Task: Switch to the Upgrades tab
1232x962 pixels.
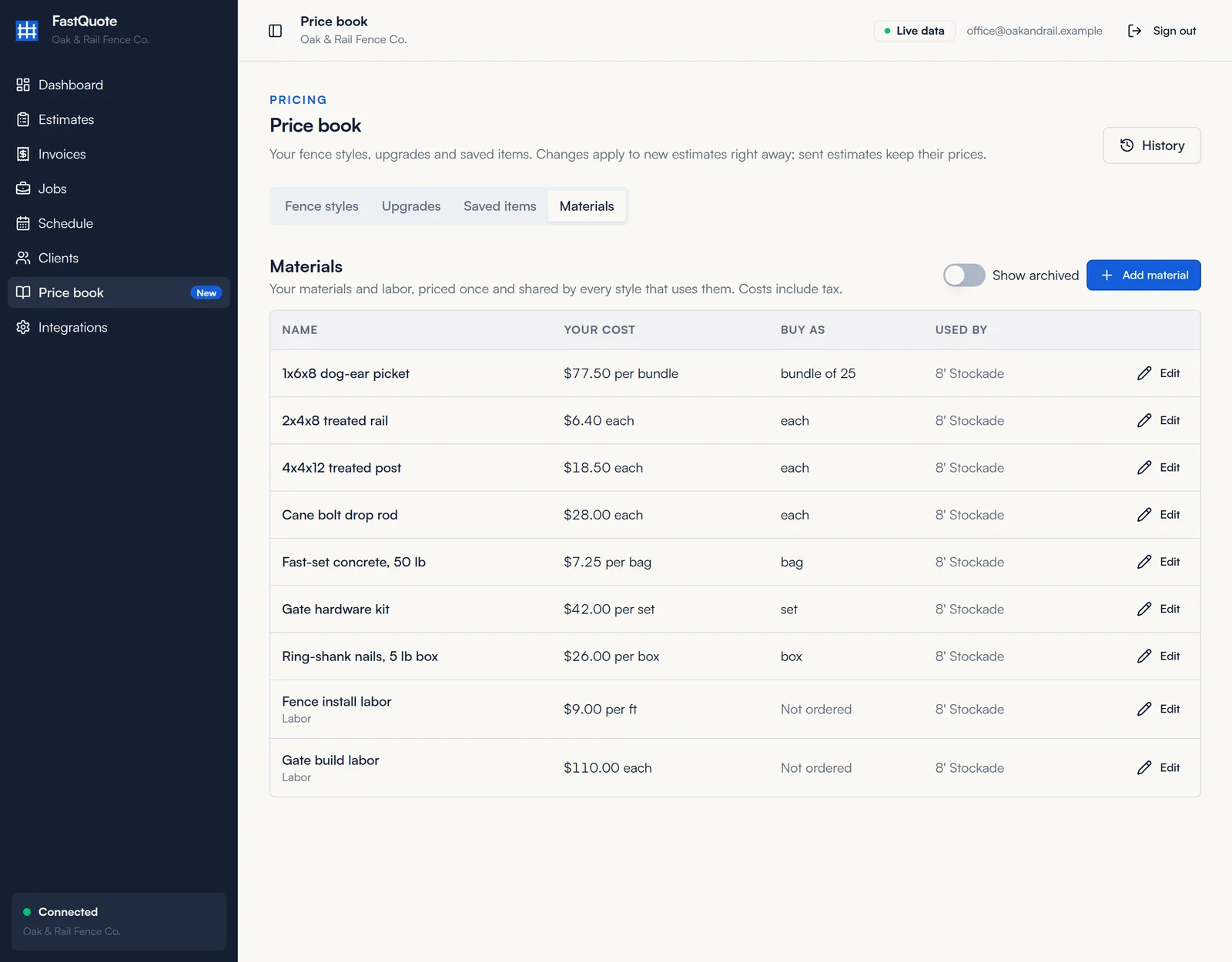Action: coord(411,206)
